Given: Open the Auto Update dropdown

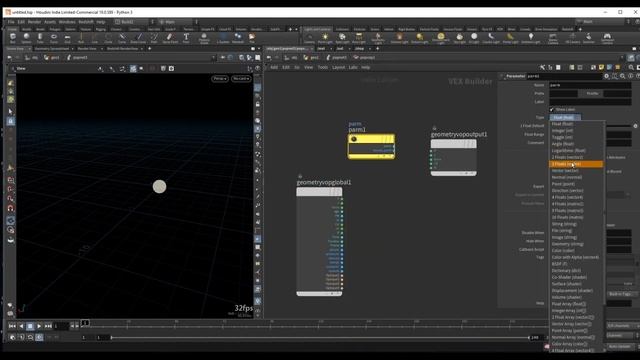Looking at the screenshot, I should 621,346.
